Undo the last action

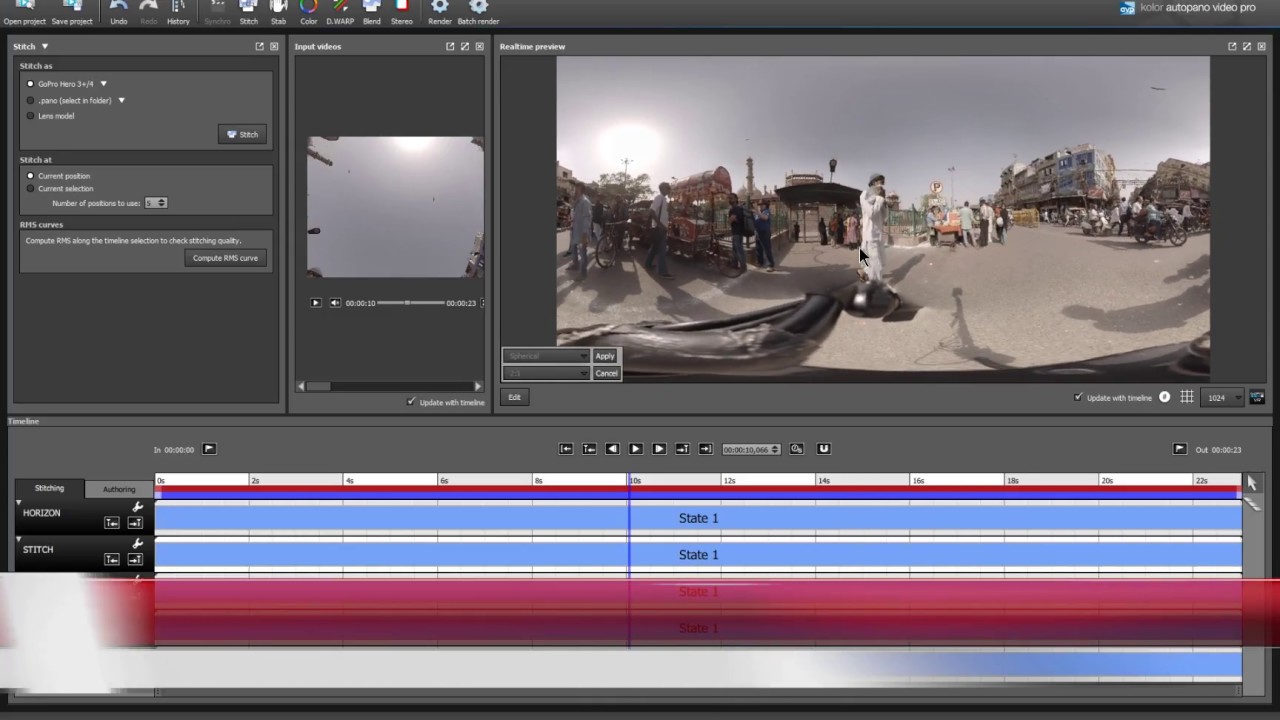[x=118, y=12]
